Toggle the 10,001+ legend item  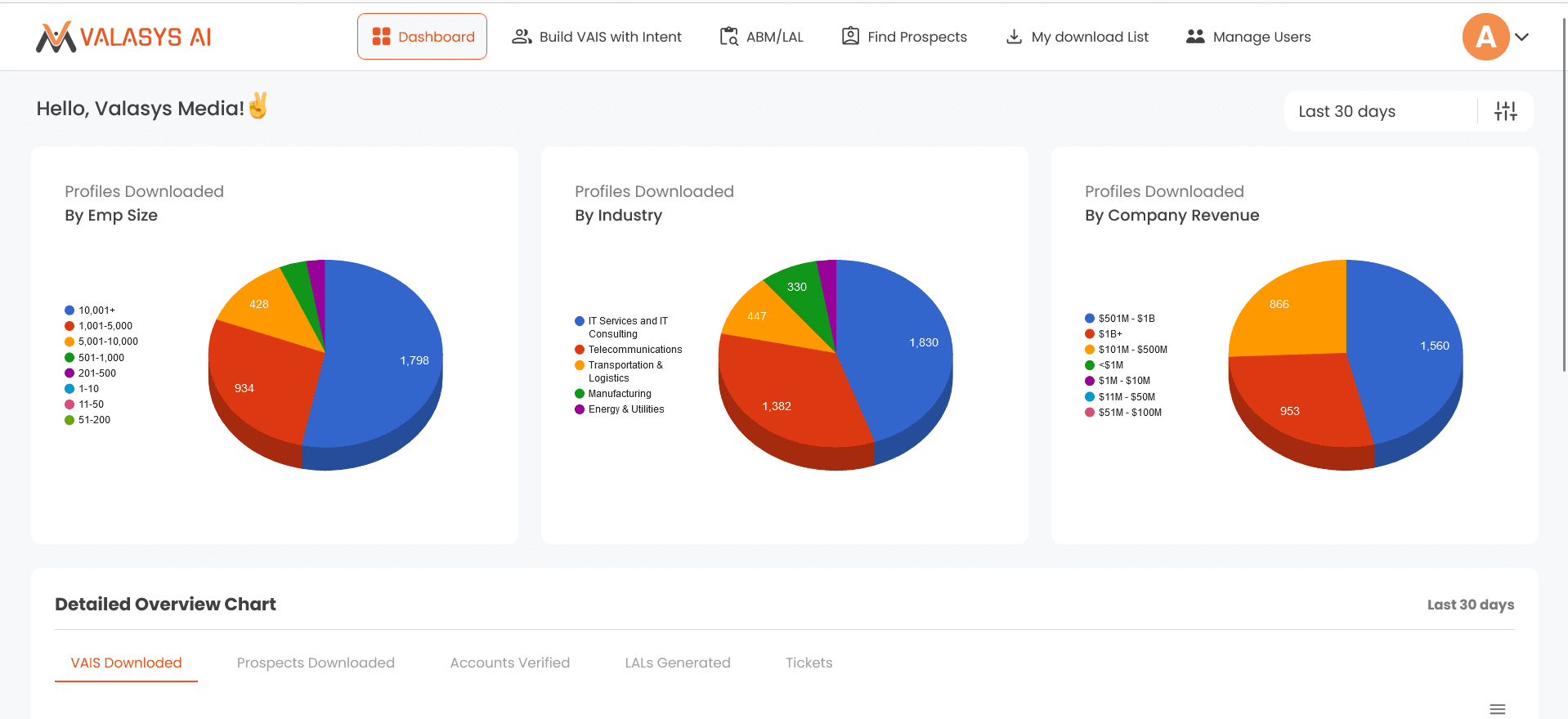point(90,310)
